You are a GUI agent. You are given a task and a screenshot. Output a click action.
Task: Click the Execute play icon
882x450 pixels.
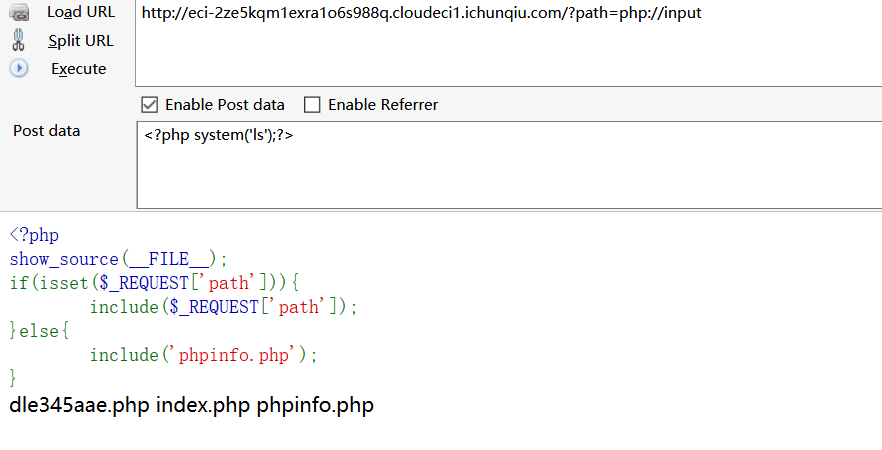(19, 68)
